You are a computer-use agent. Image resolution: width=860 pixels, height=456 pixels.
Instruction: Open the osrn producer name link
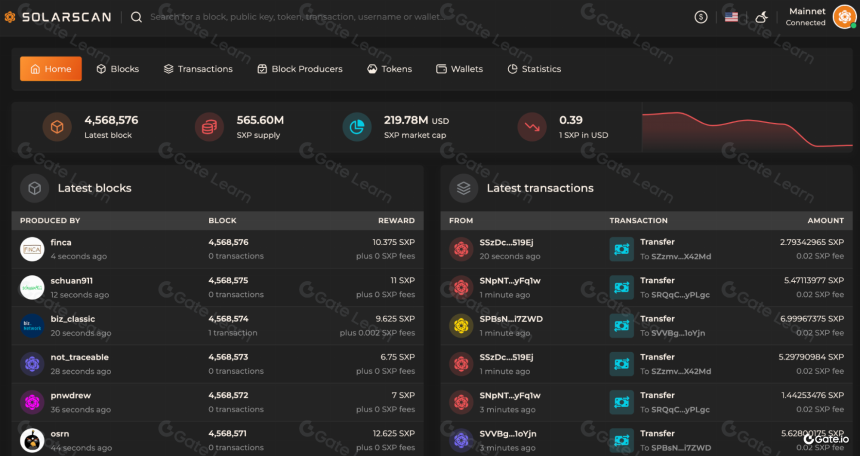(60, 434)
